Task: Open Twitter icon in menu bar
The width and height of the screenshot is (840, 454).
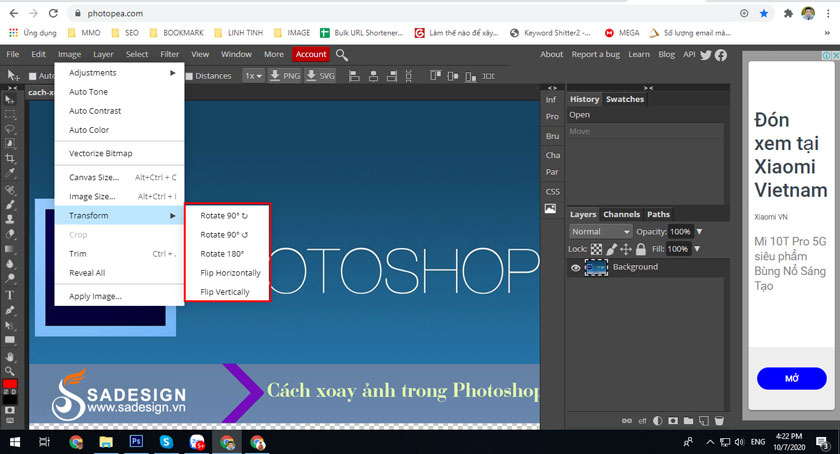Action: 706,55
